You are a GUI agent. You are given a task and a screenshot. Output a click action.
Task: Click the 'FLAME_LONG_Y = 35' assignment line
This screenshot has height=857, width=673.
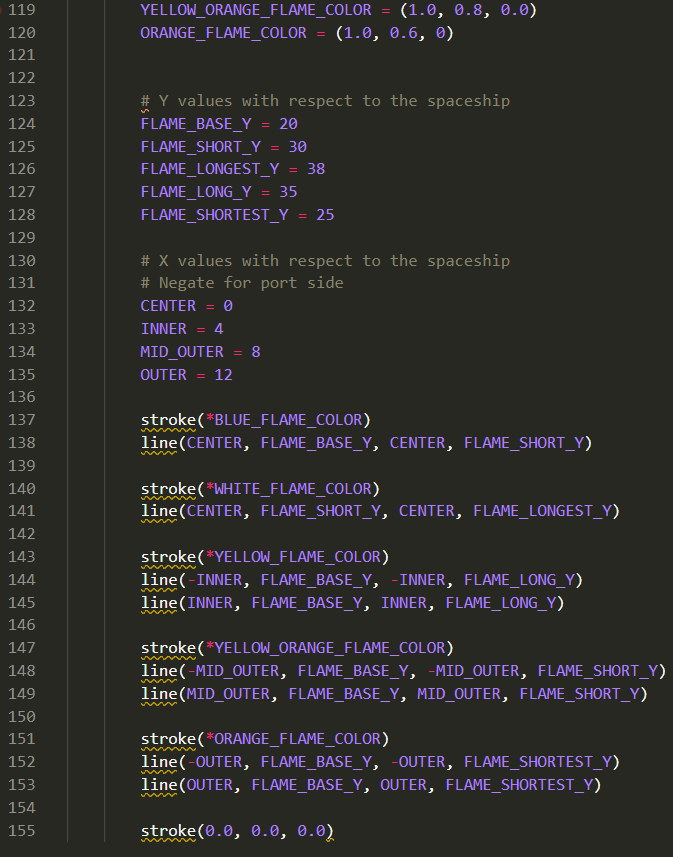[219, 192]
